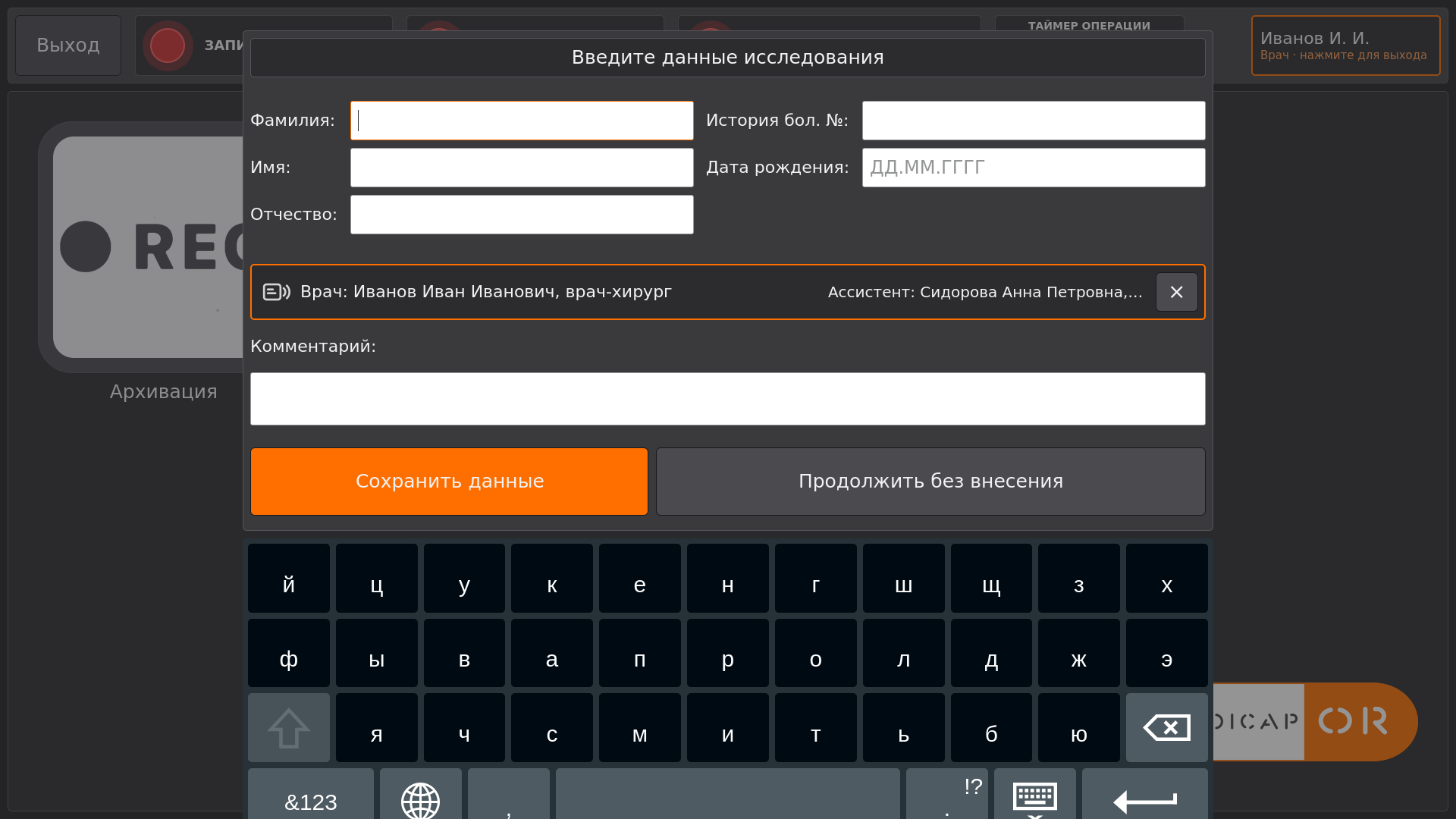
Task: Click the Дата рождения date field
Action: click(x=1034, y=168)
